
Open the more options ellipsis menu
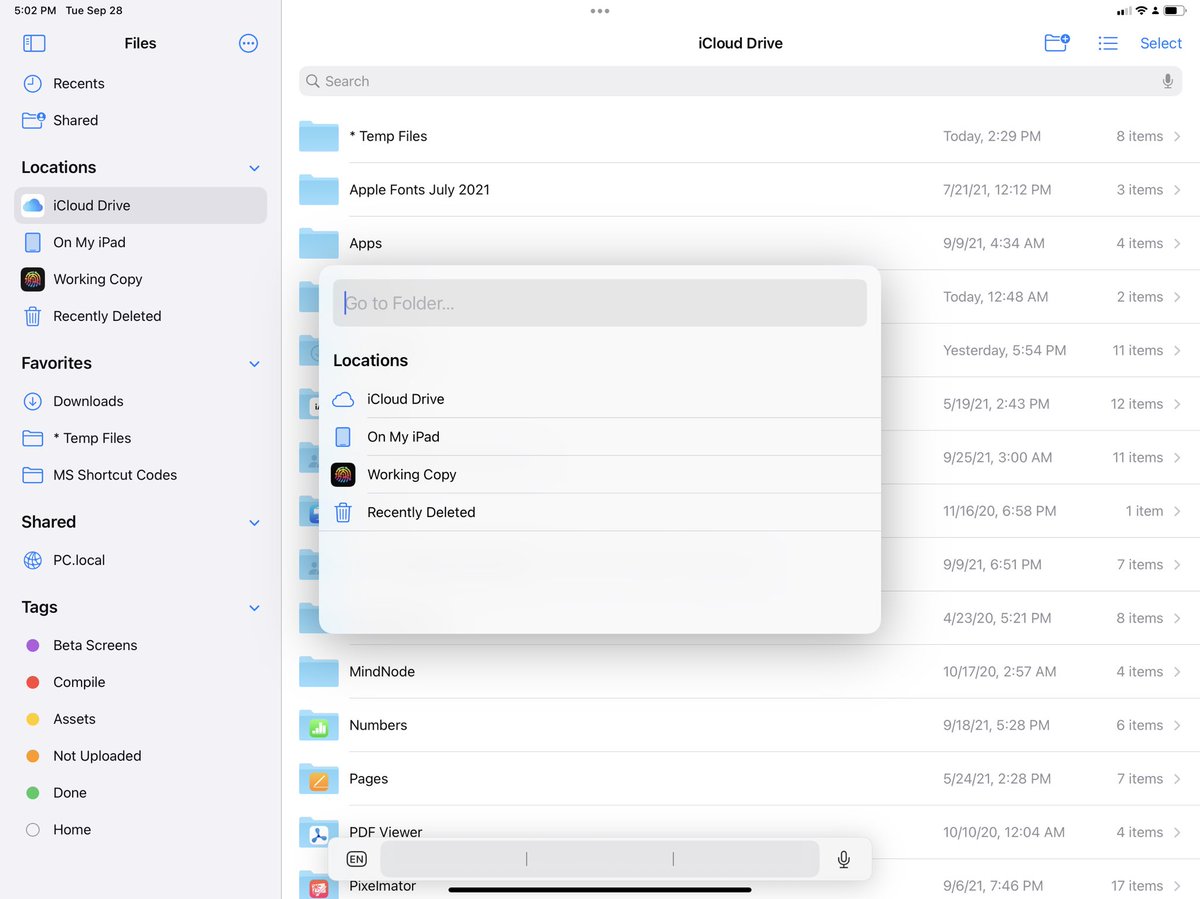click(249, 43)
